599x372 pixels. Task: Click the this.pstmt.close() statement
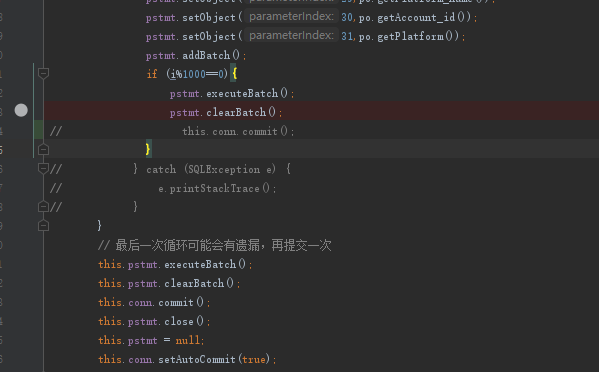[x=154, y=322]
